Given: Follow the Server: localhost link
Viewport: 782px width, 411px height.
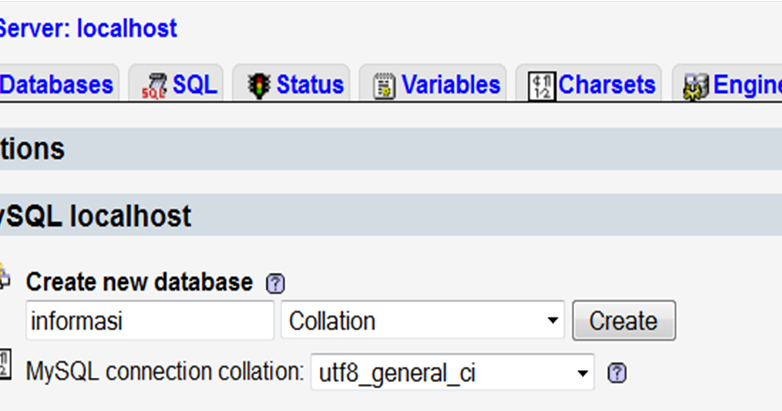Looking at the screenshot, I should tap(88, 28).
